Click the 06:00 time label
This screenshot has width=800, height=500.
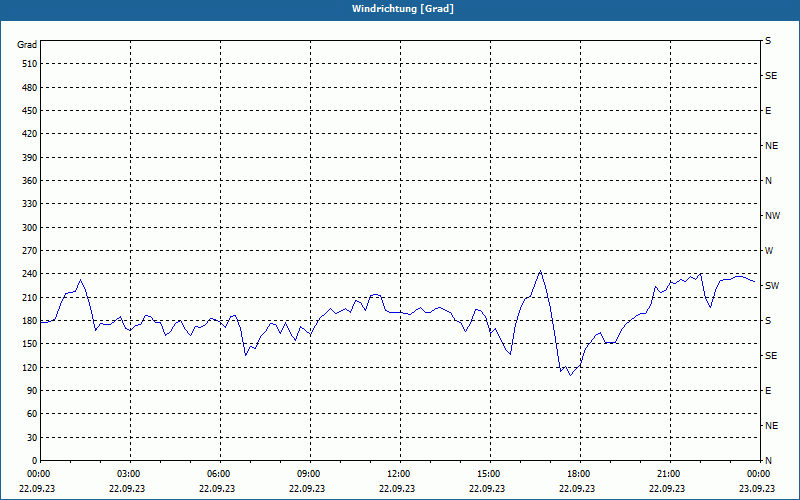pos(217,473)
